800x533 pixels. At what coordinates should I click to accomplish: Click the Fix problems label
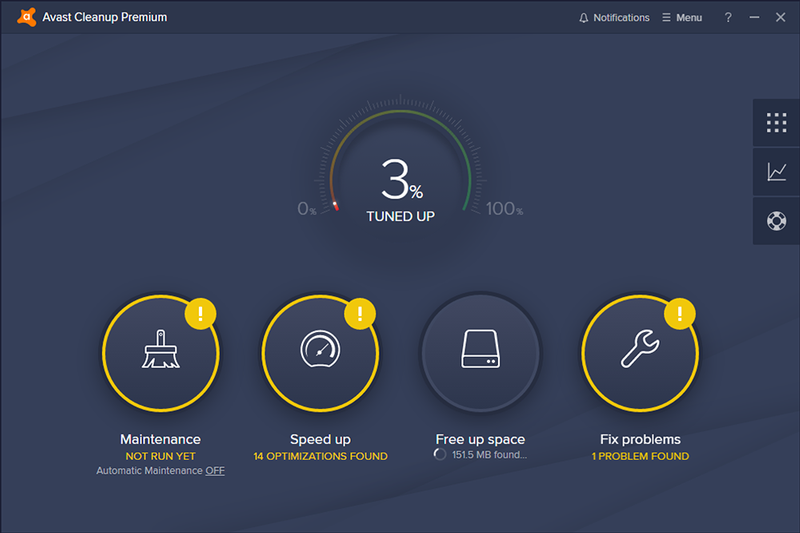640,439
